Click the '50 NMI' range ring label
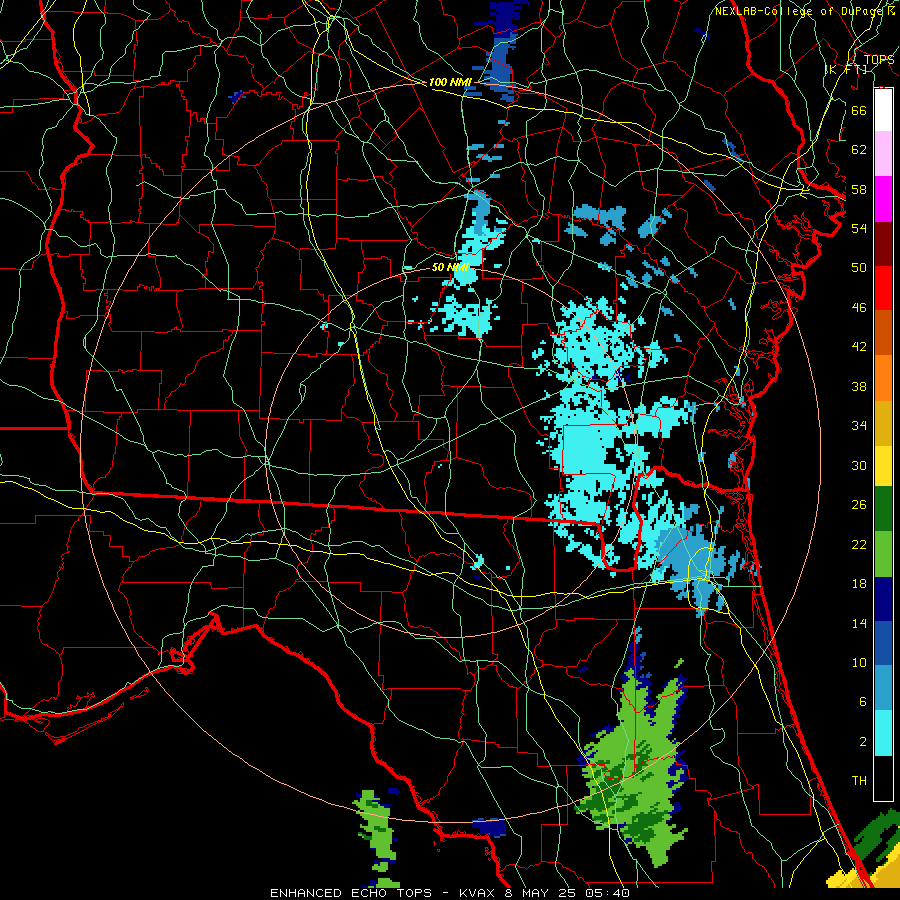 point(450,267)
